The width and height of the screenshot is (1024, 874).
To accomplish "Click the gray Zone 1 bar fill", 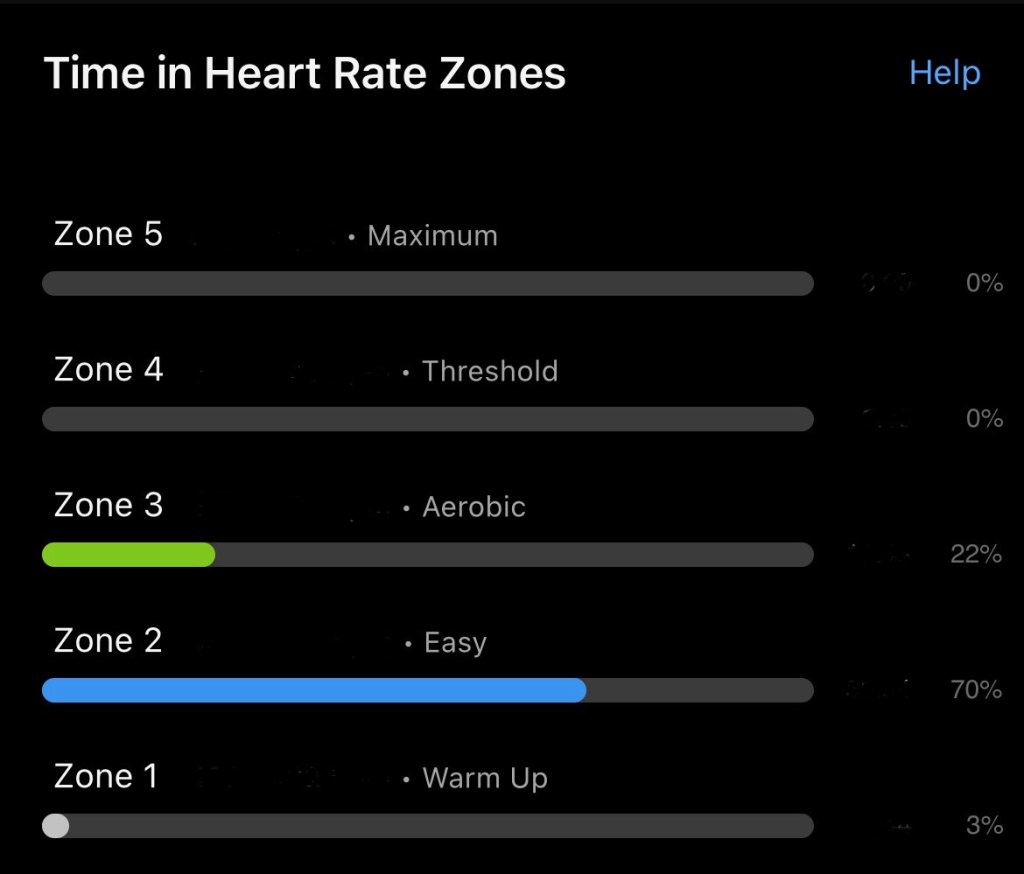I will click(56, 826).
